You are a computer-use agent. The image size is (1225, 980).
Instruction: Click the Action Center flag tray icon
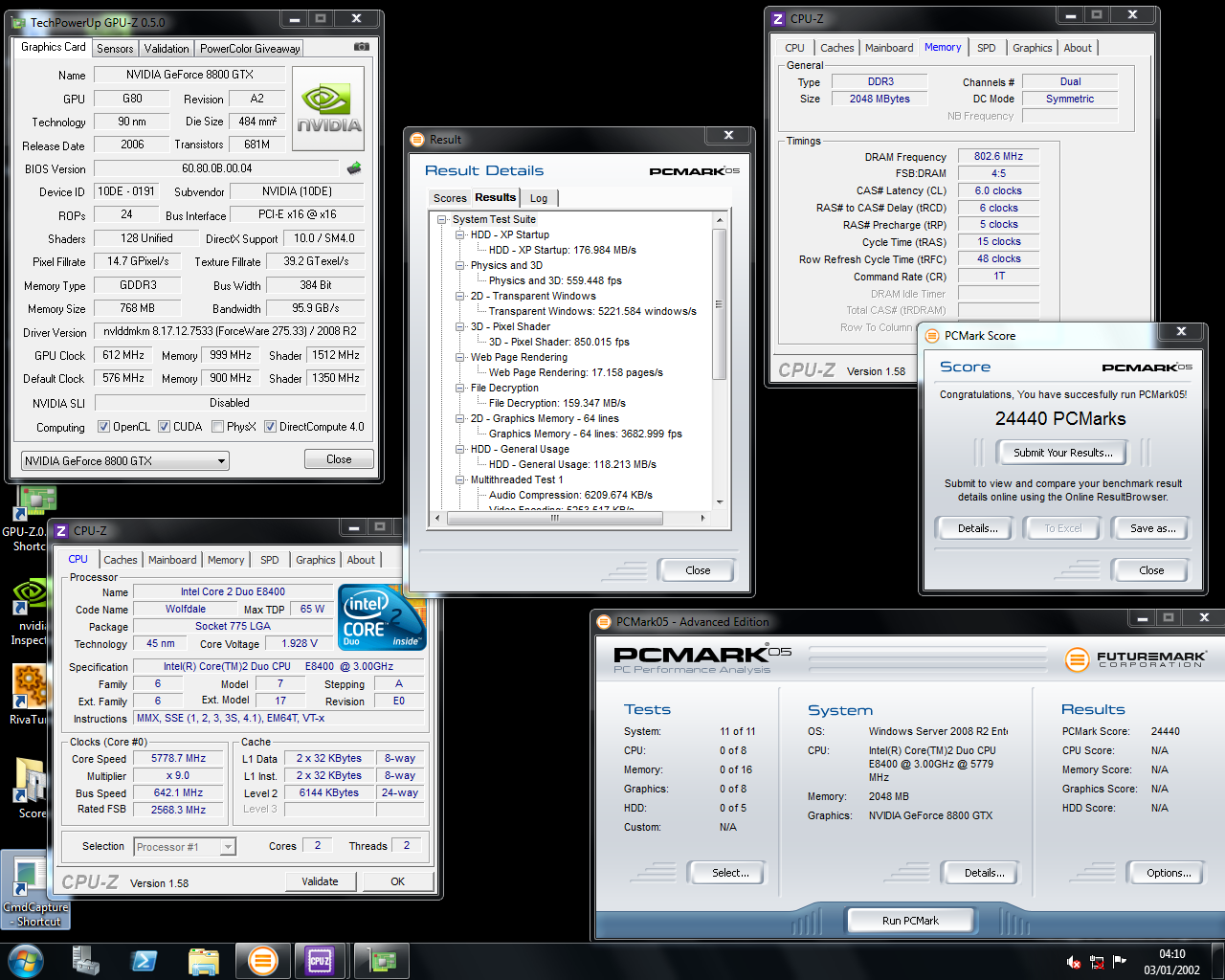tap(1120, 962)
